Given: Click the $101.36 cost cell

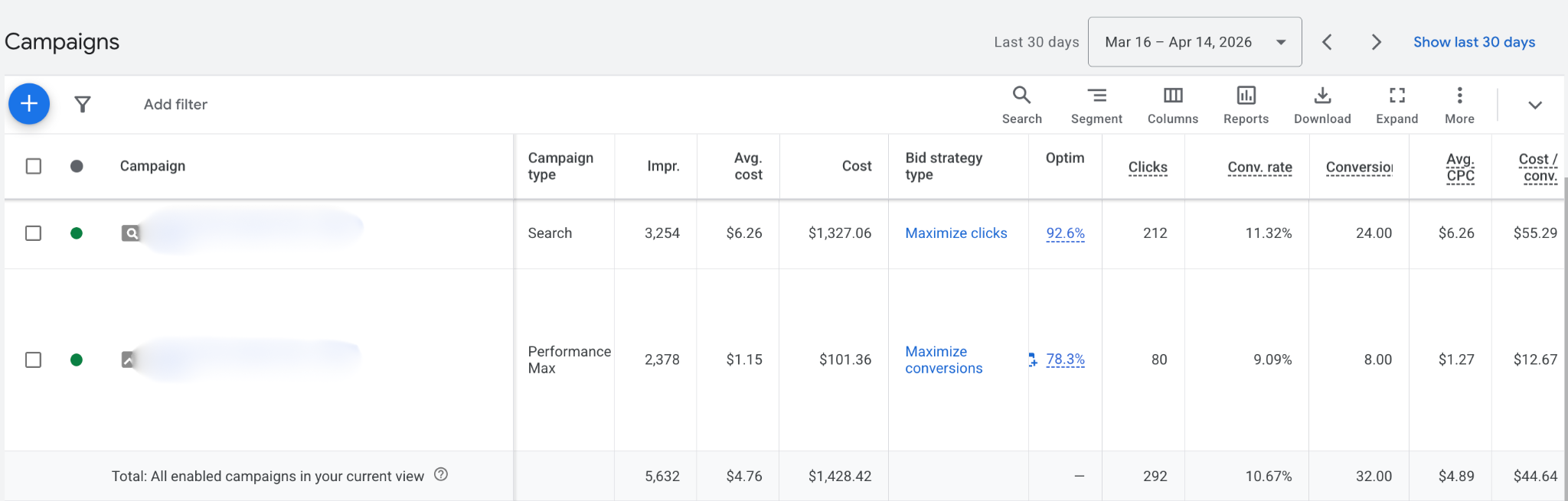Looking at the screenshot, I should (845, 359).
